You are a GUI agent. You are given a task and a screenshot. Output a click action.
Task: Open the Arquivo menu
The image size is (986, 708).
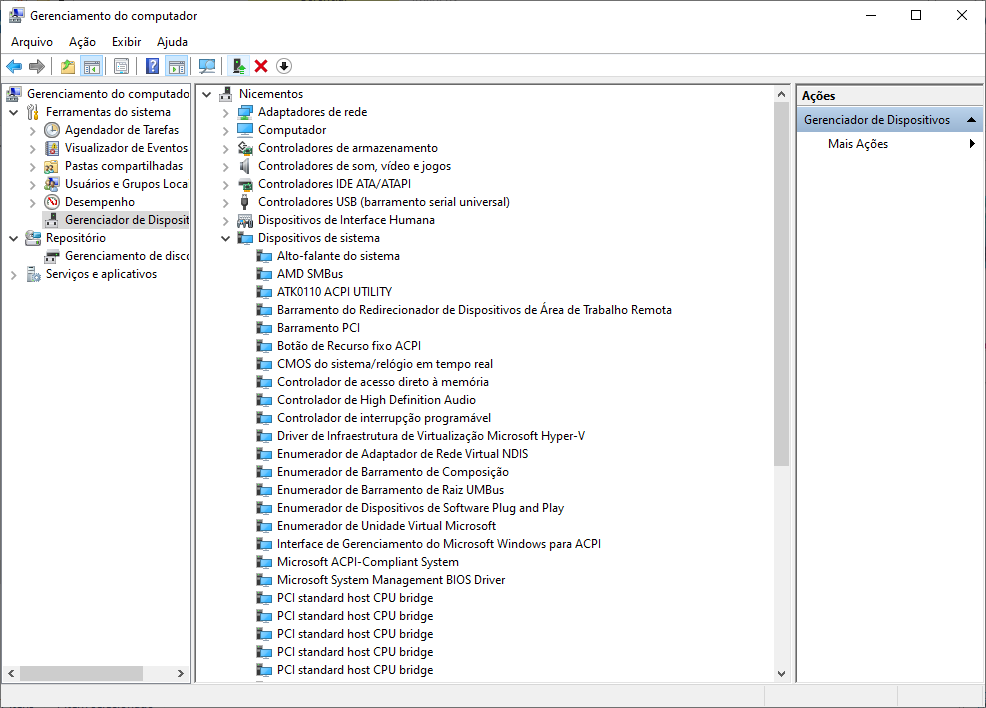(32, 41)
